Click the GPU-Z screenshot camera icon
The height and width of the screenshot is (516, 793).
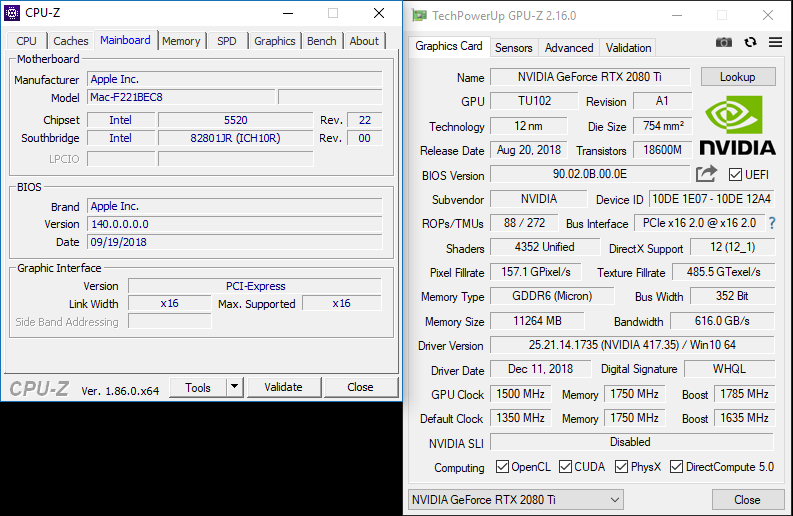point(724,42)
